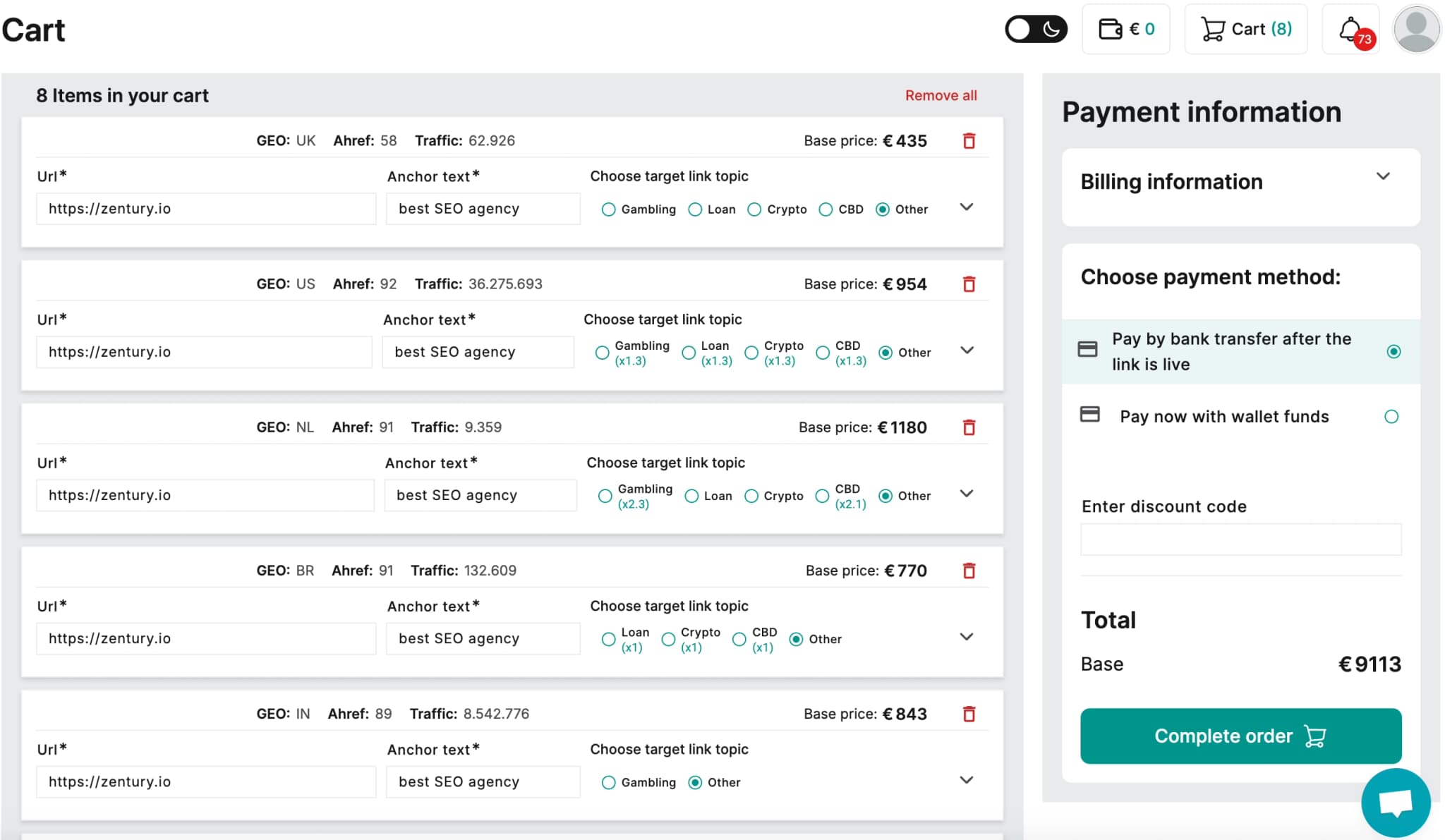Select Crypto (x1.3) for the US item
The height and width of the screenshot is (840, 1445).
pos(751,353)
